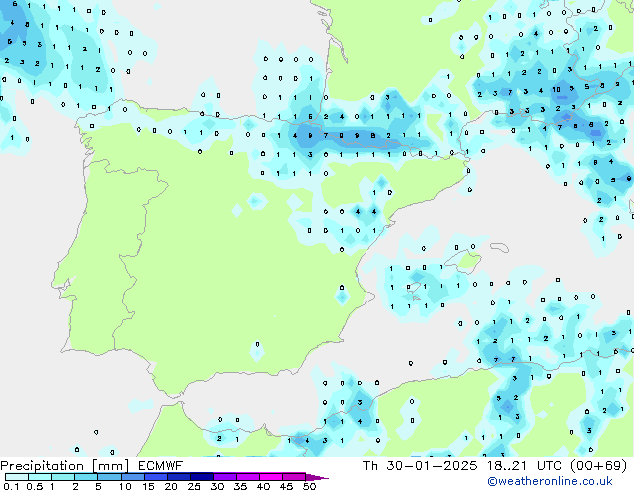This screenshot has width=634, height=490.
Task: Click the 45–50 mm legend color swatch
Action: tap(294, 477)
